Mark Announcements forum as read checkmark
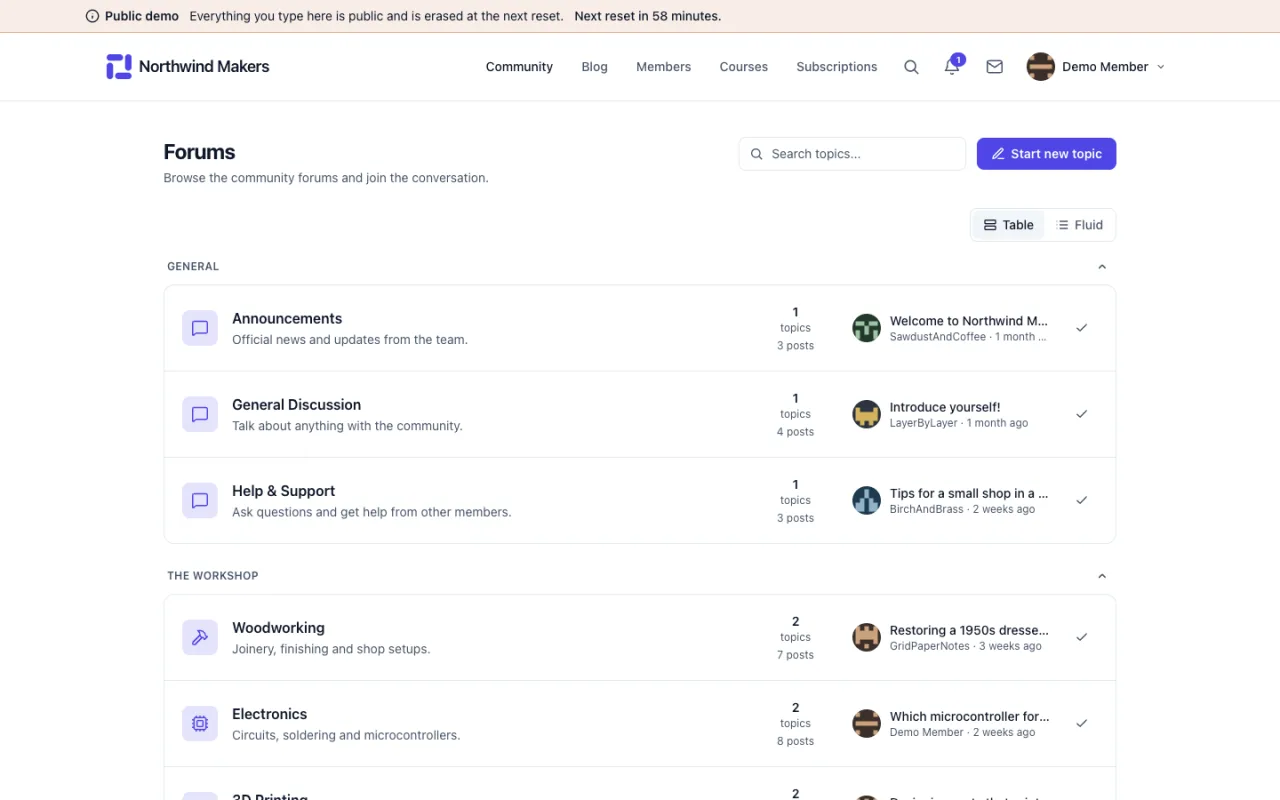Image resolution: width=1280 pixels, height=800 pixels. [1081, 328]
